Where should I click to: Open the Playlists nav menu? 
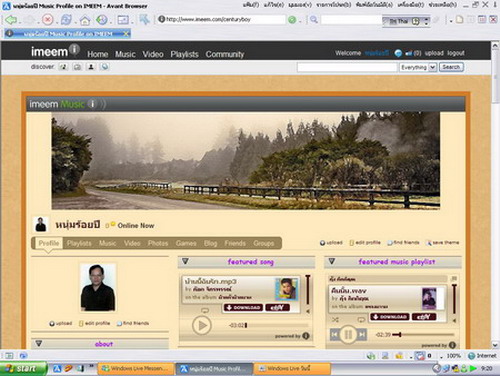pyautogui.click(x=184, y=54)
